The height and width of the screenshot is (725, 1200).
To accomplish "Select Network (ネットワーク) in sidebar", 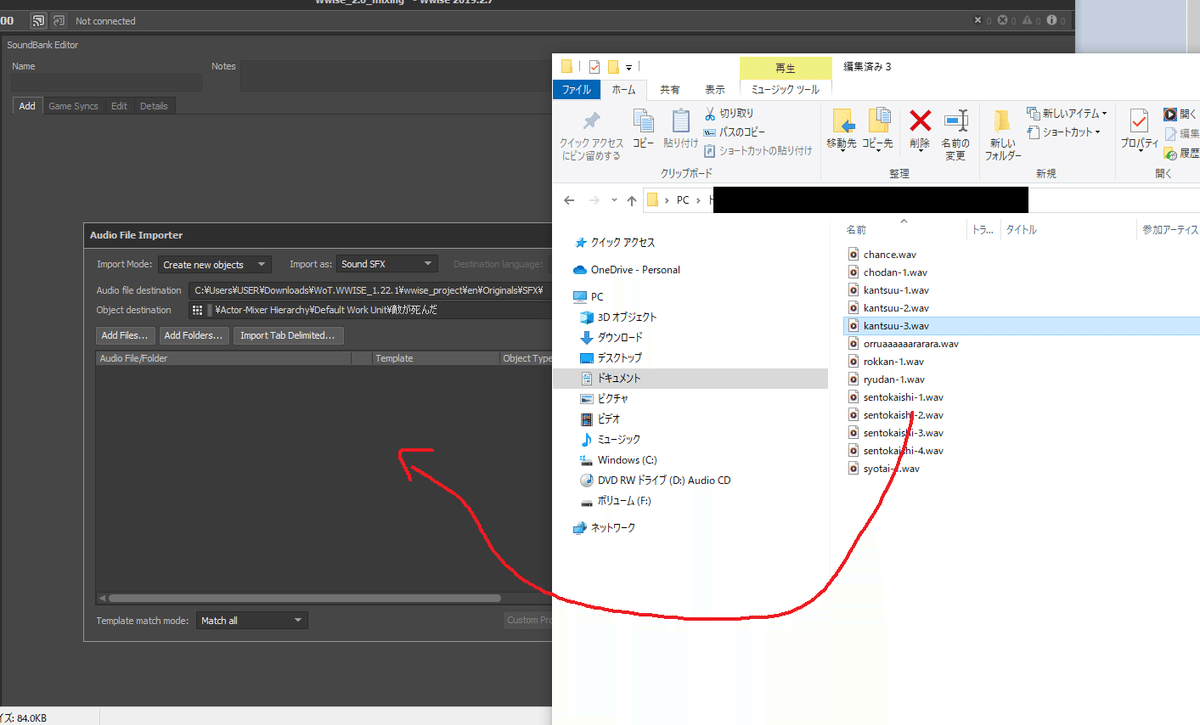I will click(x=604, y=527).
